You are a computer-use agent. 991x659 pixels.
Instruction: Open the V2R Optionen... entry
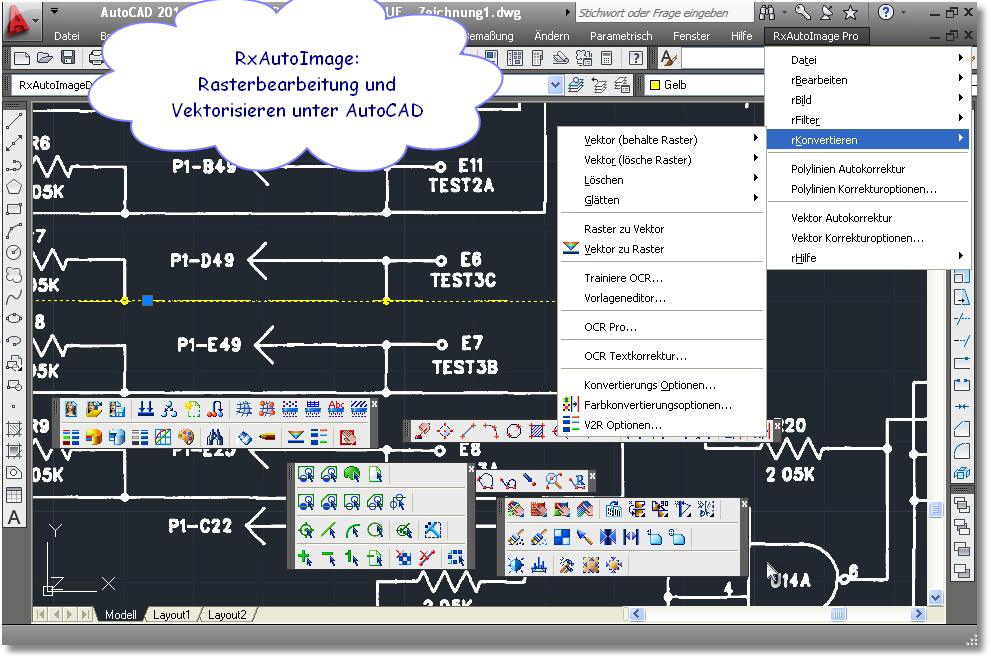point(662,425)
